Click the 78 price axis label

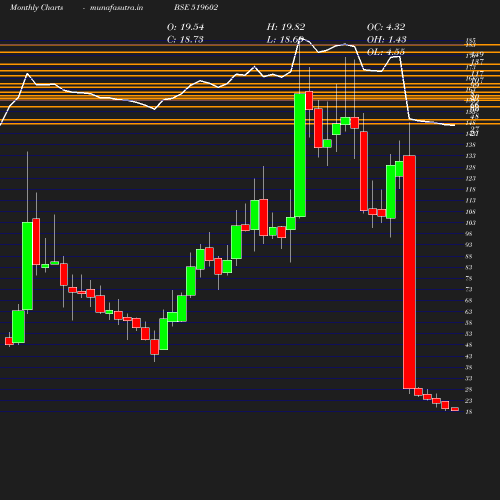469,278
